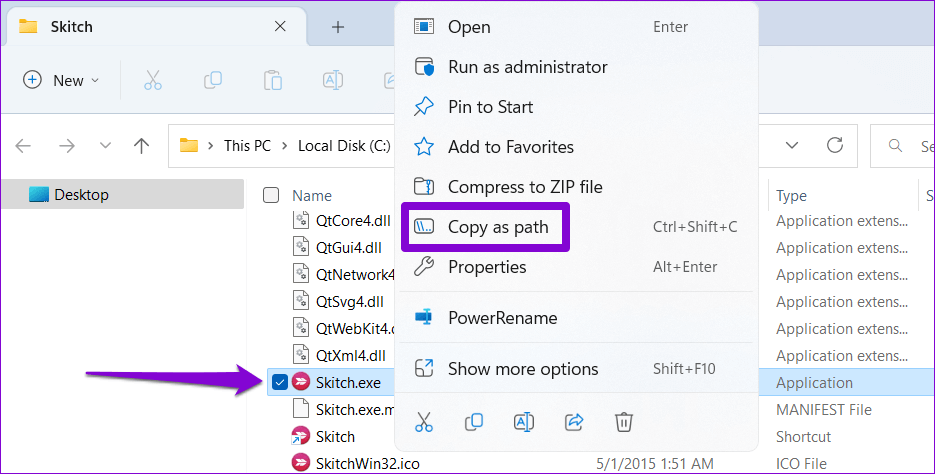Select Desktop in navigation pane
Screen dimensions: 935x474
click(122, 194)
